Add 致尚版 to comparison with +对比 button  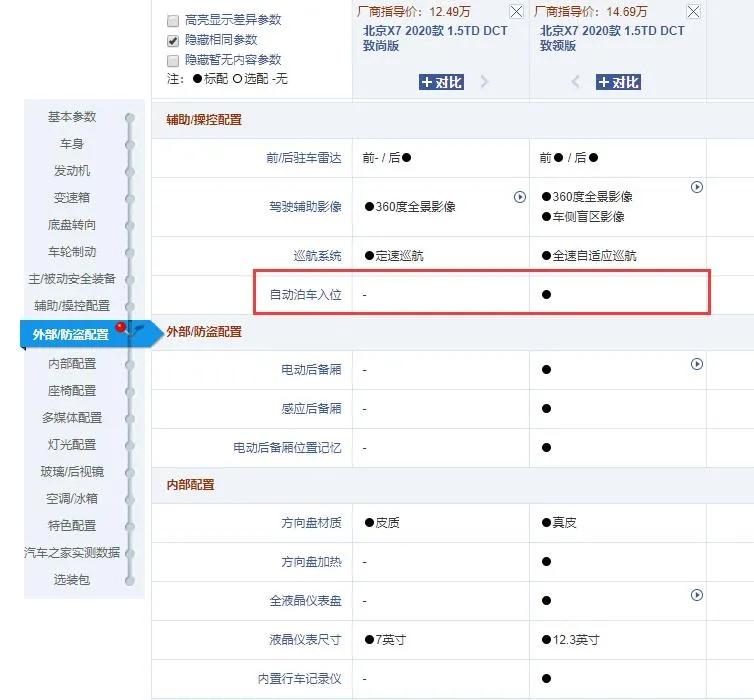(x=441, y=82)
